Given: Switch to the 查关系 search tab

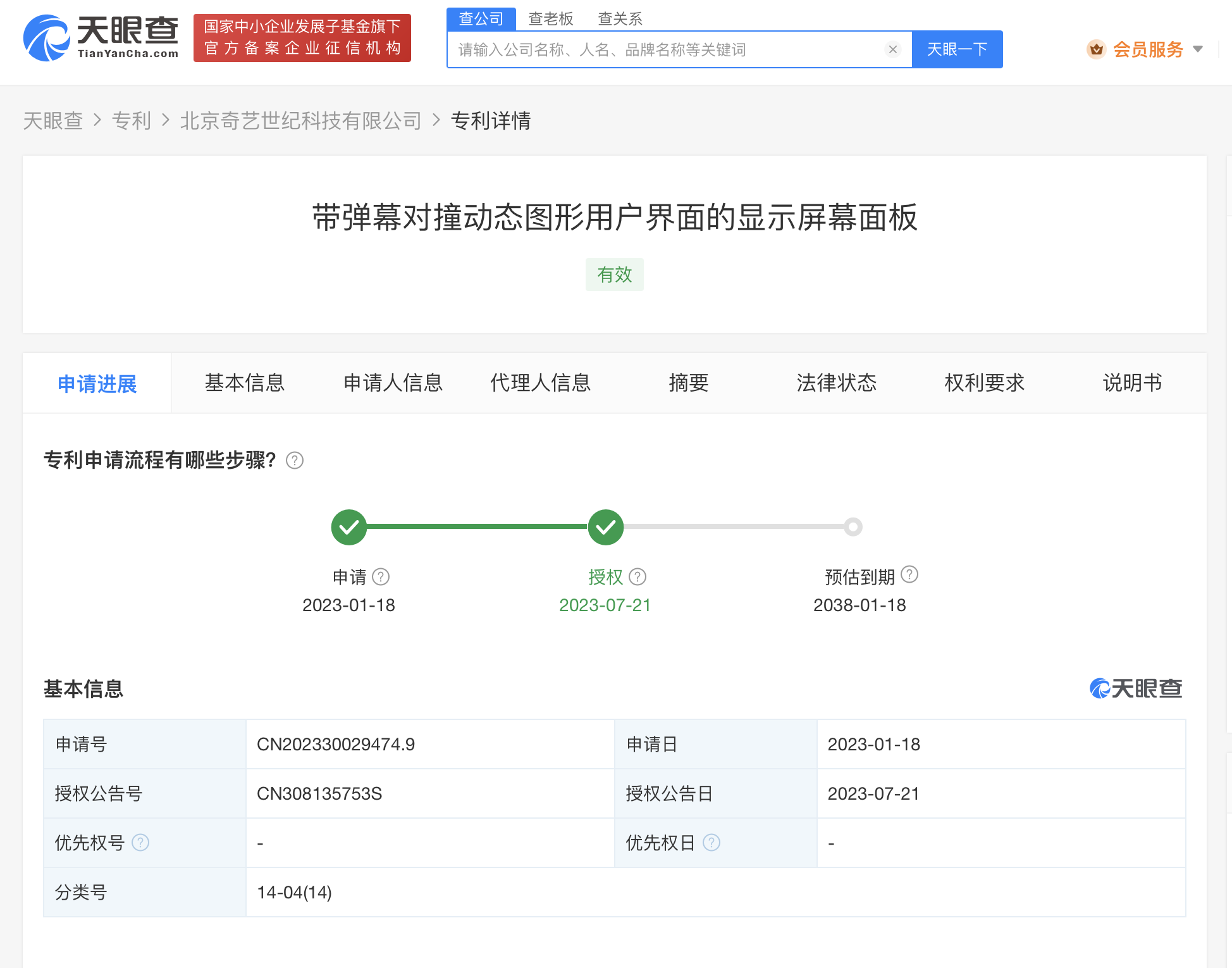Looking at the screenshot, I should (620, 19).
